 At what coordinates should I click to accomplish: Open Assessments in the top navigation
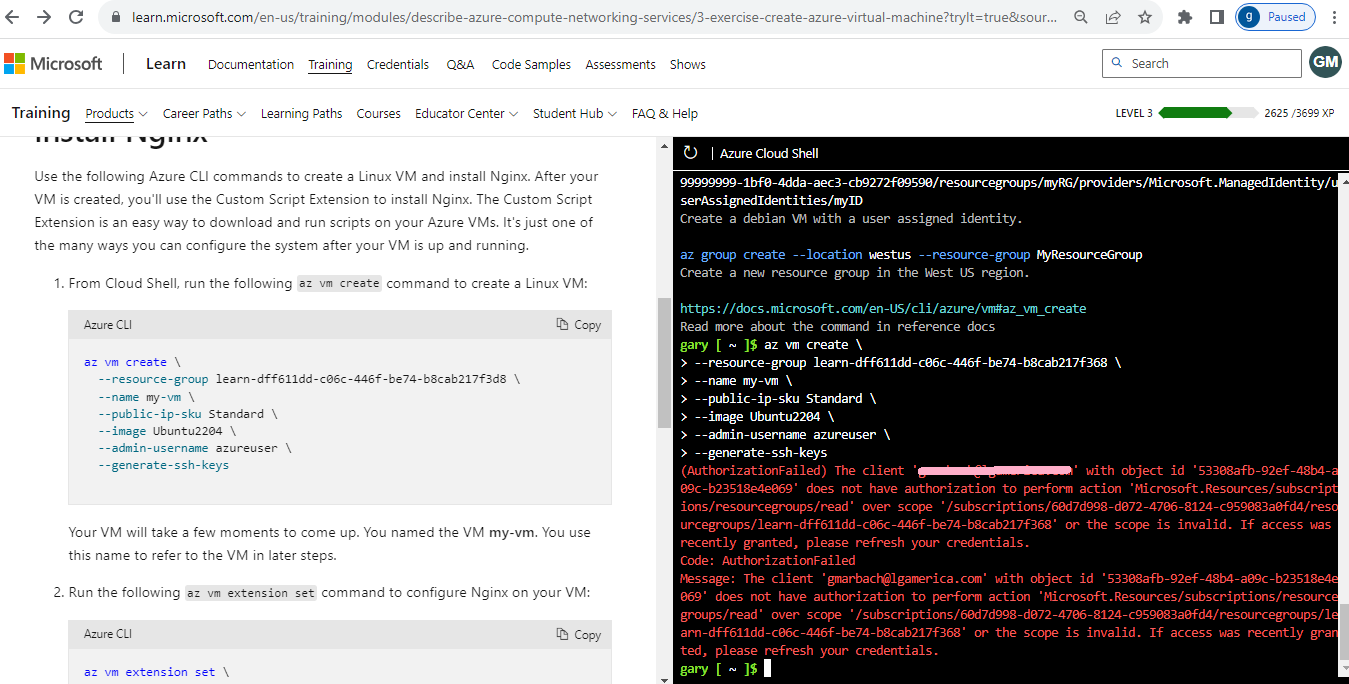click(620, 64)
